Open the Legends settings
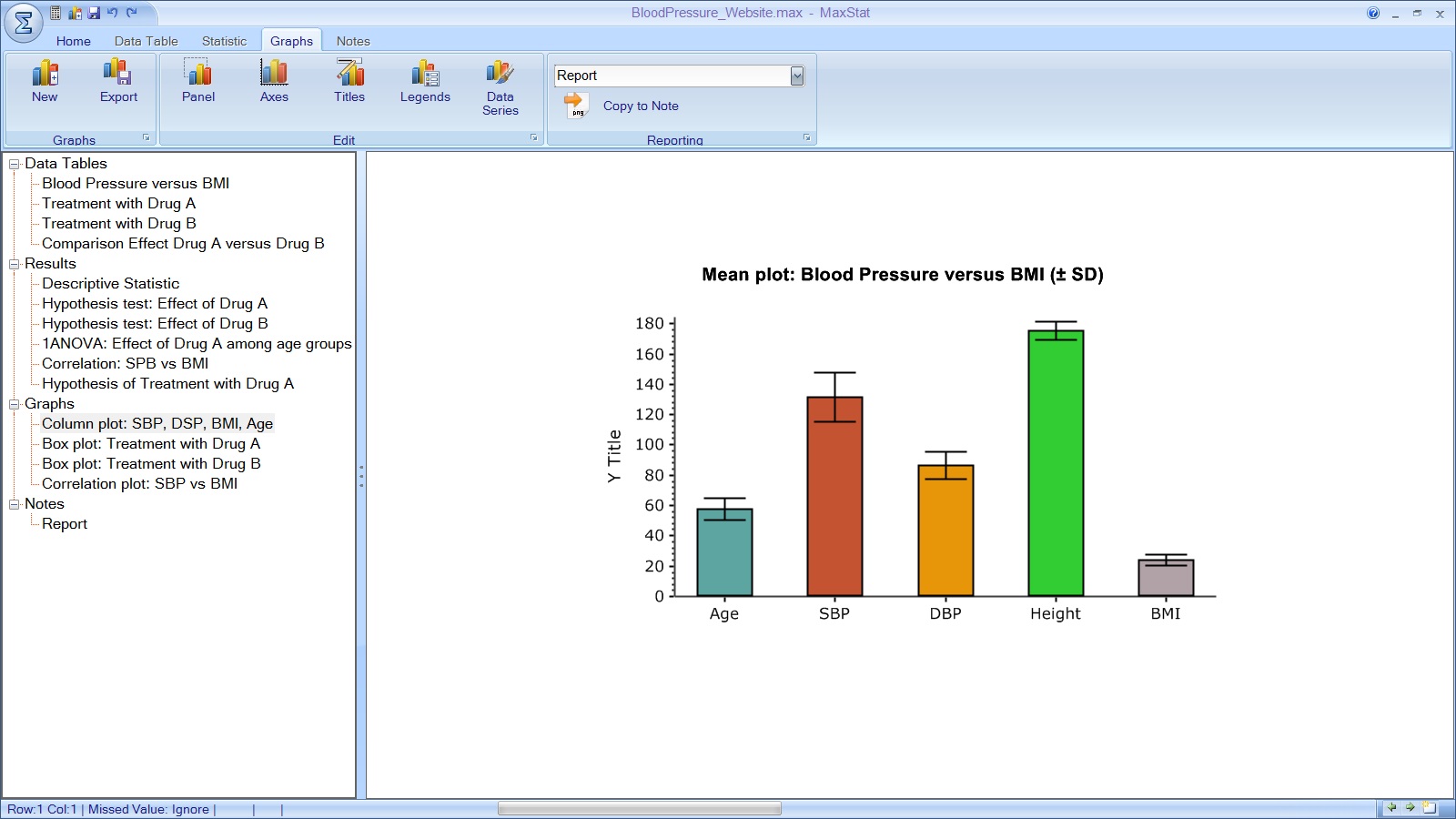The width and height of the screenshot is (1456, 819). 425,82
